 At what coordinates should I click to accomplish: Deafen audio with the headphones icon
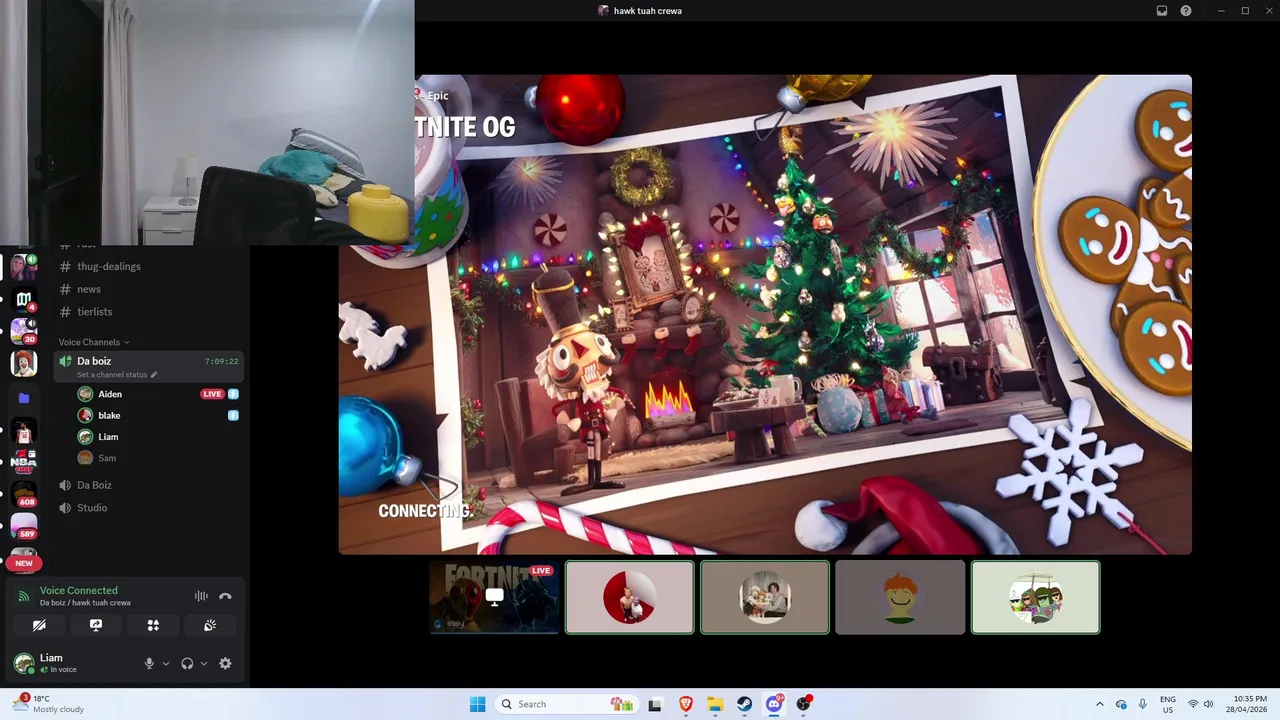point(187,663)
